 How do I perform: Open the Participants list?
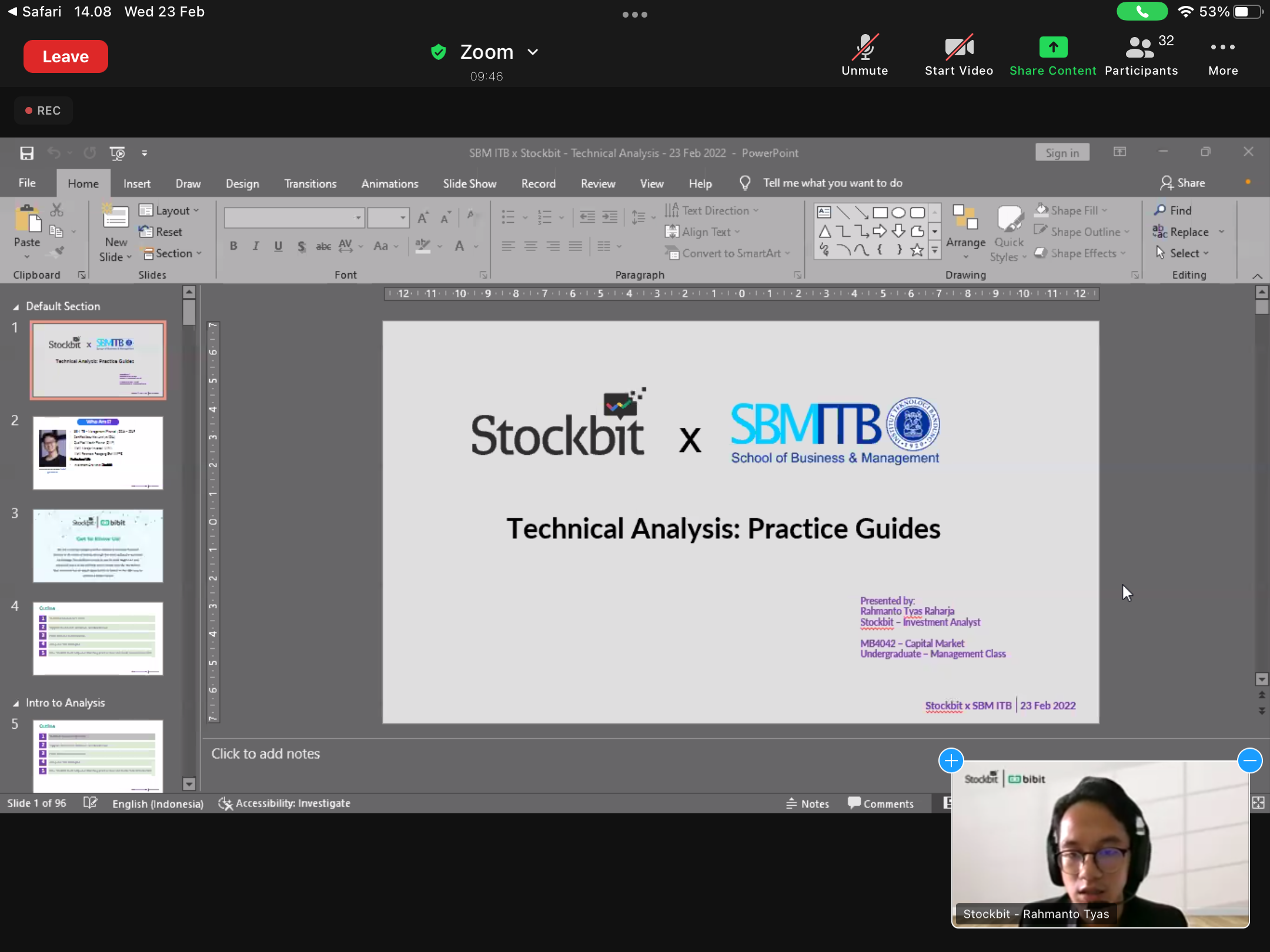tap(1141, 56)
